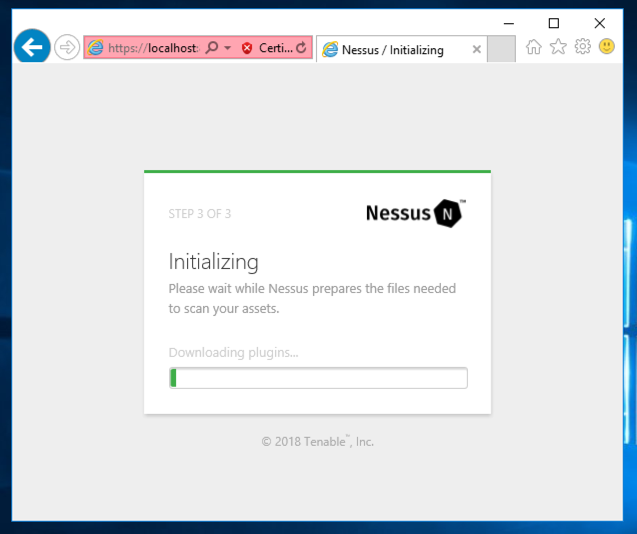Click the 'STEP 3 OF 3' text
Screen dimensions: 637x534
coord(199,214)
